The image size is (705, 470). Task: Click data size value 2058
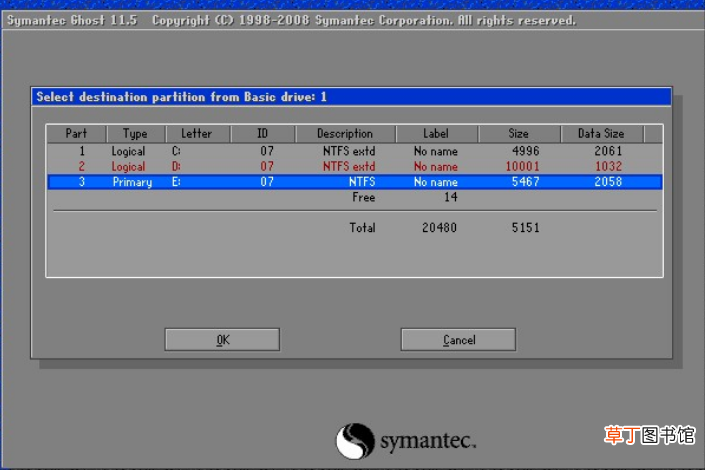click(608, 182)
